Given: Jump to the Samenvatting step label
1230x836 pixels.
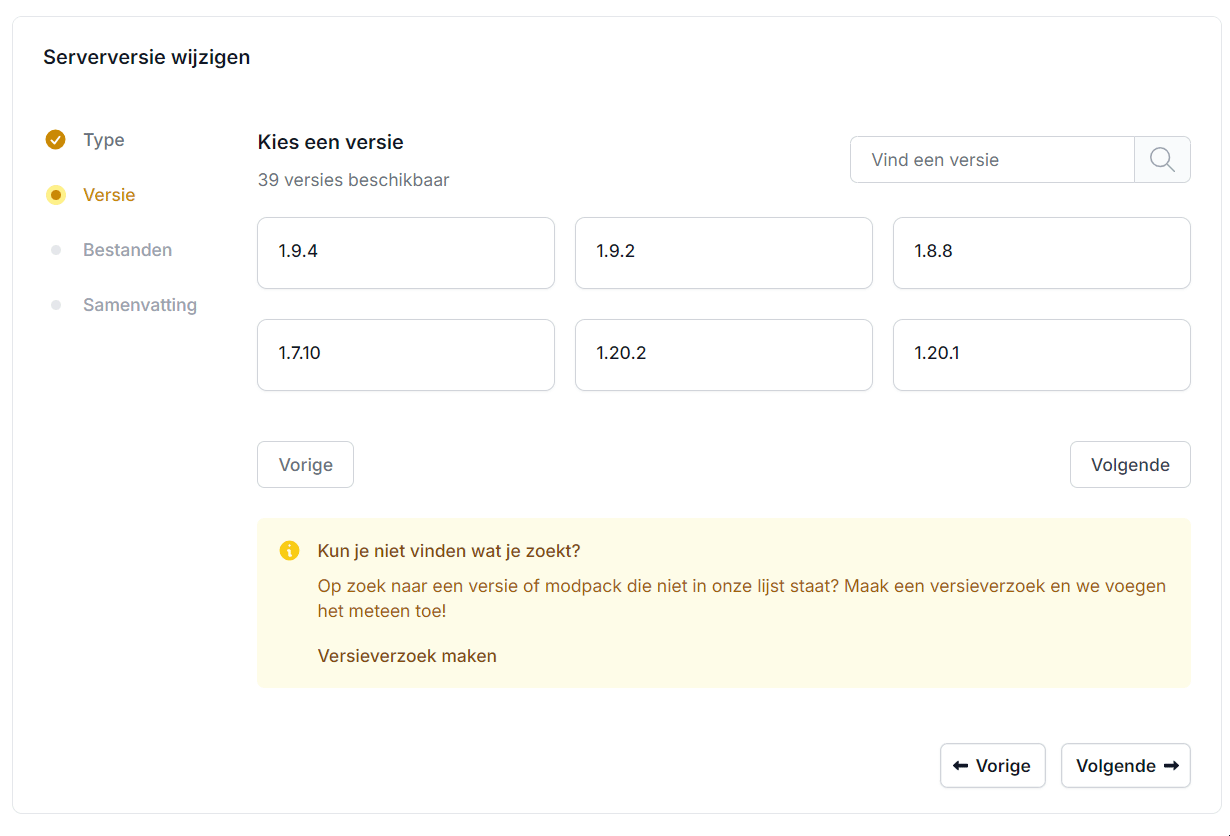Looking at the screenshot, I should (140, 305).
